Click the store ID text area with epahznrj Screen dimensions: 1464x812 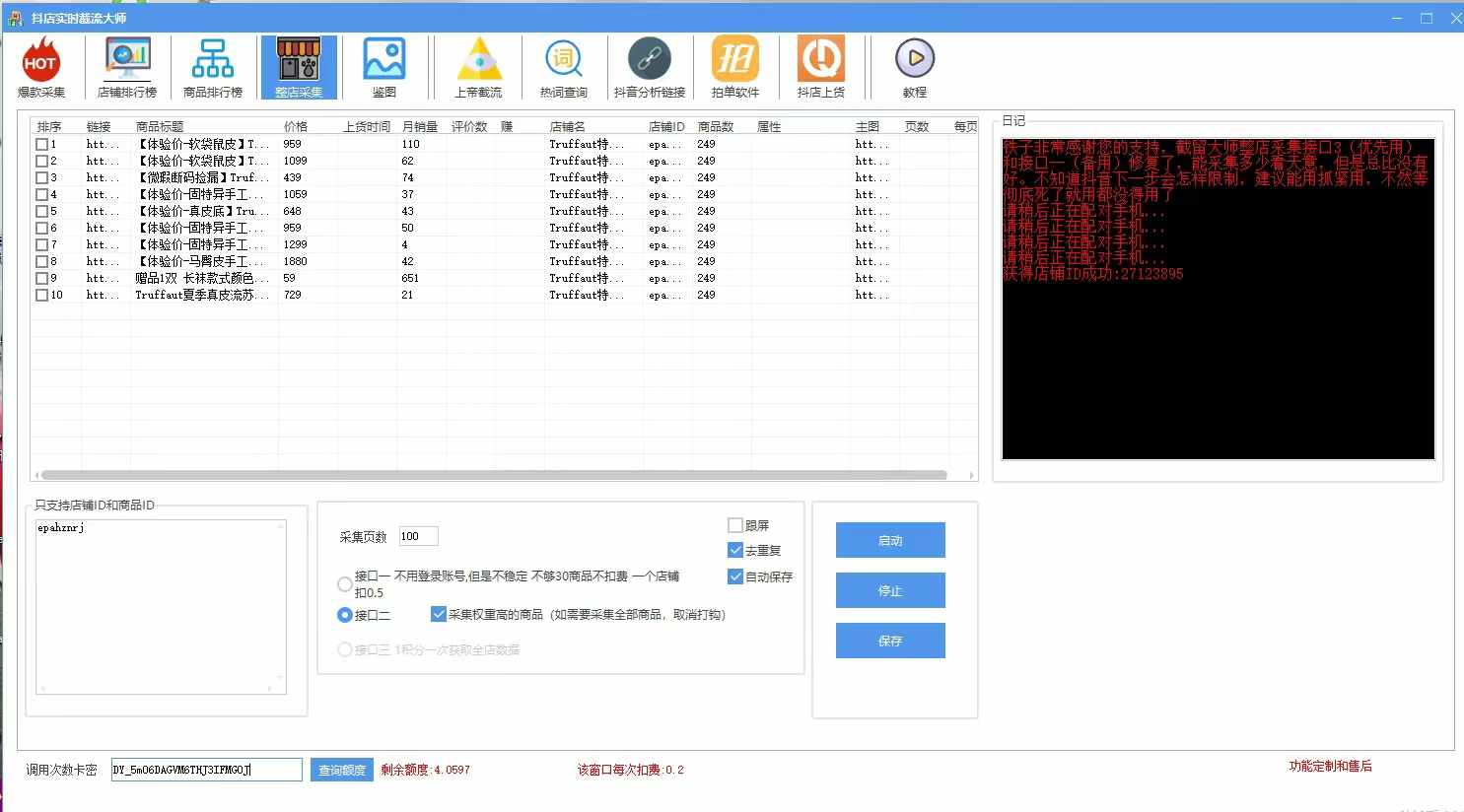[x=161, y=607]
